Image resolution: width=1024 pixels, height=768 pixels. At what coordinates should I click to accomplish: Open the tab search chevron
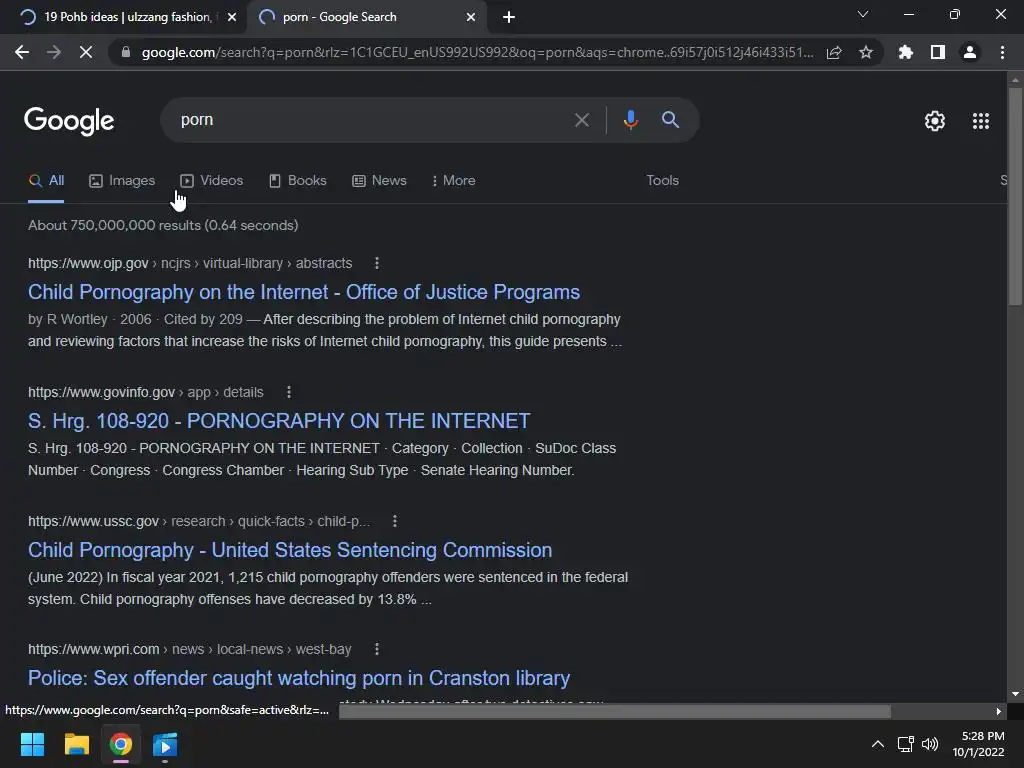863,14
